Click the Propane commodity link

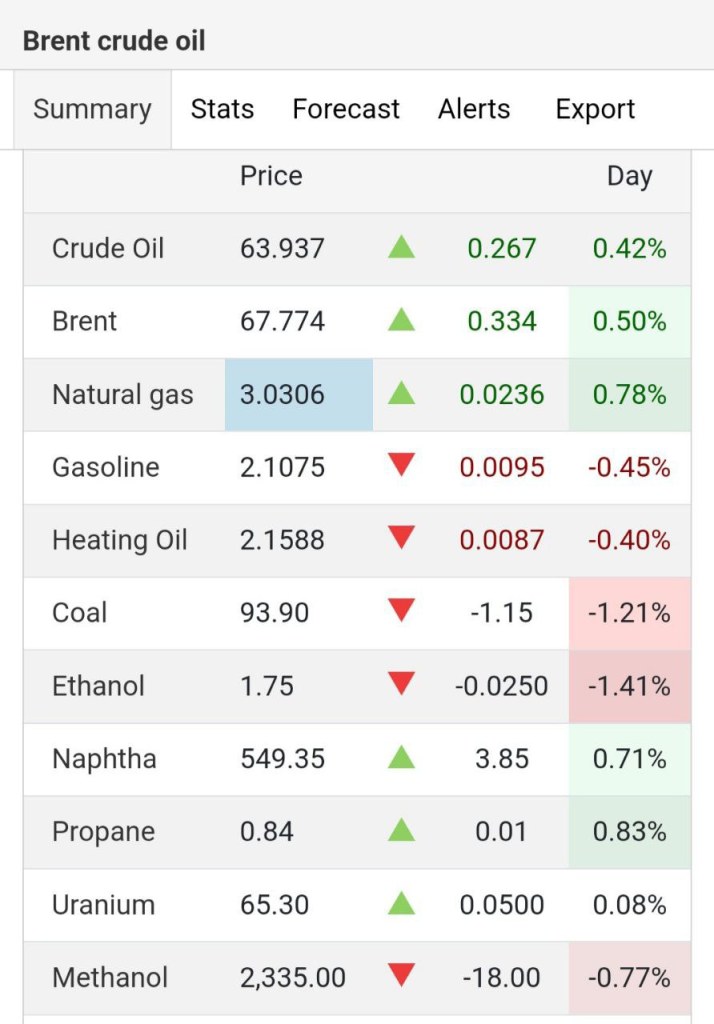[103, 832]
